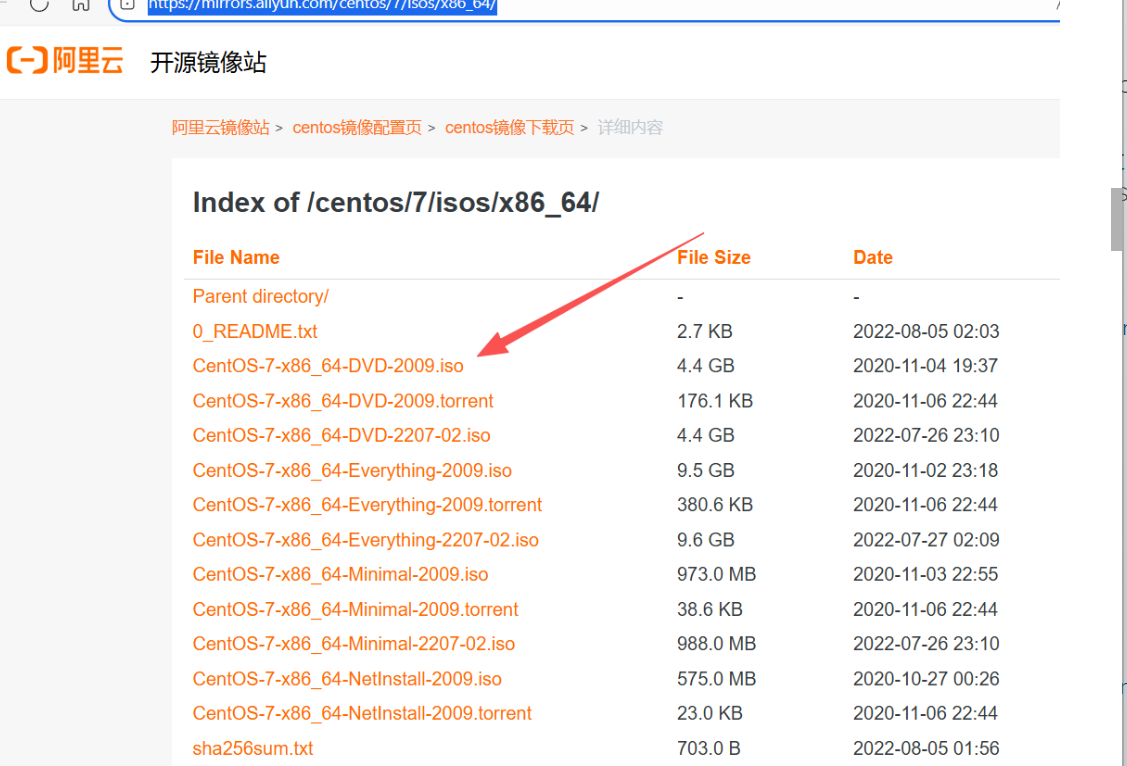Download CentOS-7-x86_64-Everything-2009.iso
This screenshot has width=1127, height=766.
point(352,471)
